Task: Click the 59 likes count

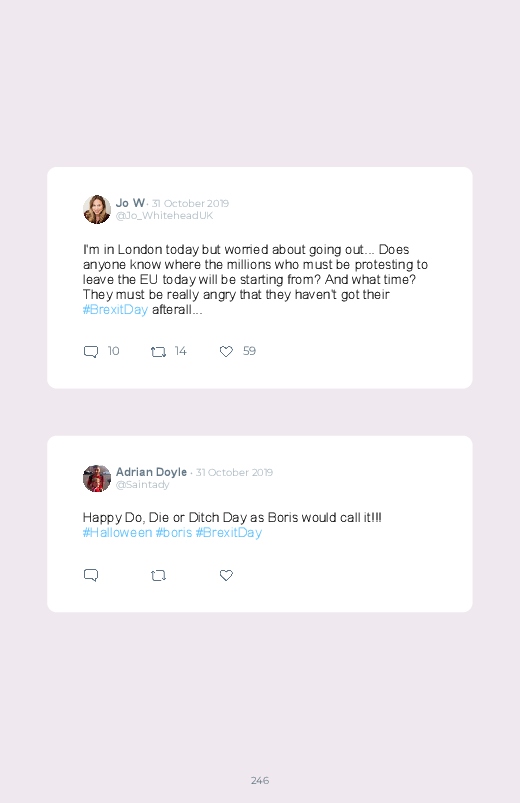Action: [x=249, y=351]
